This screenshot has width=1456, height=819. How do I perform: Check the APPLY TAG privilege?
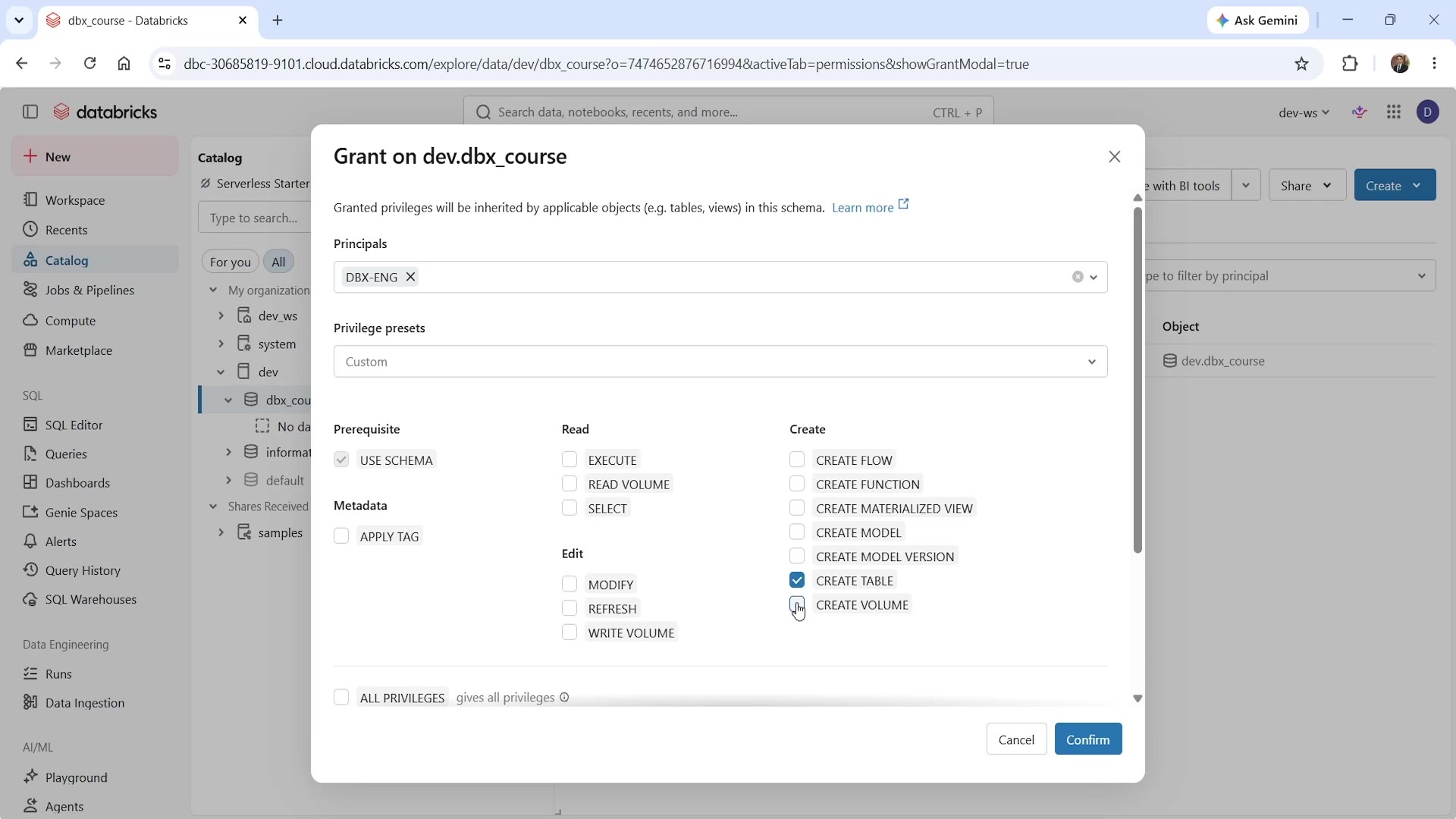(x=341, y=536)
